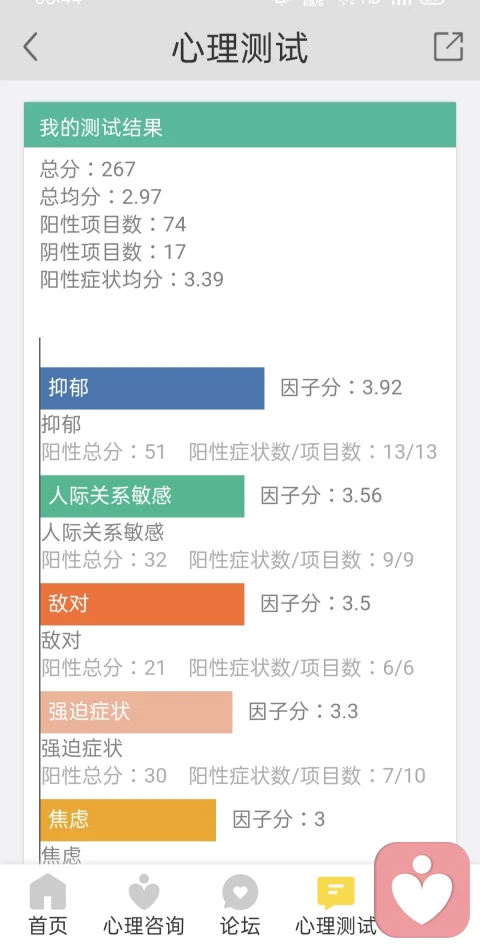Tap the 心理测试 page title

240,48
